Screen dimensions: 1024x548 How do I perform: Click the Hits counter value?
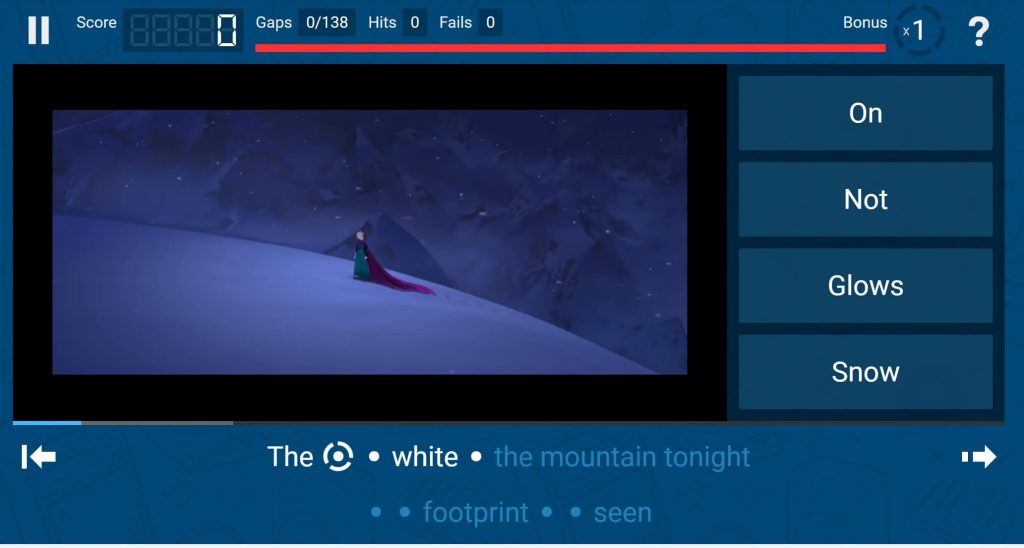click(415, 23)
